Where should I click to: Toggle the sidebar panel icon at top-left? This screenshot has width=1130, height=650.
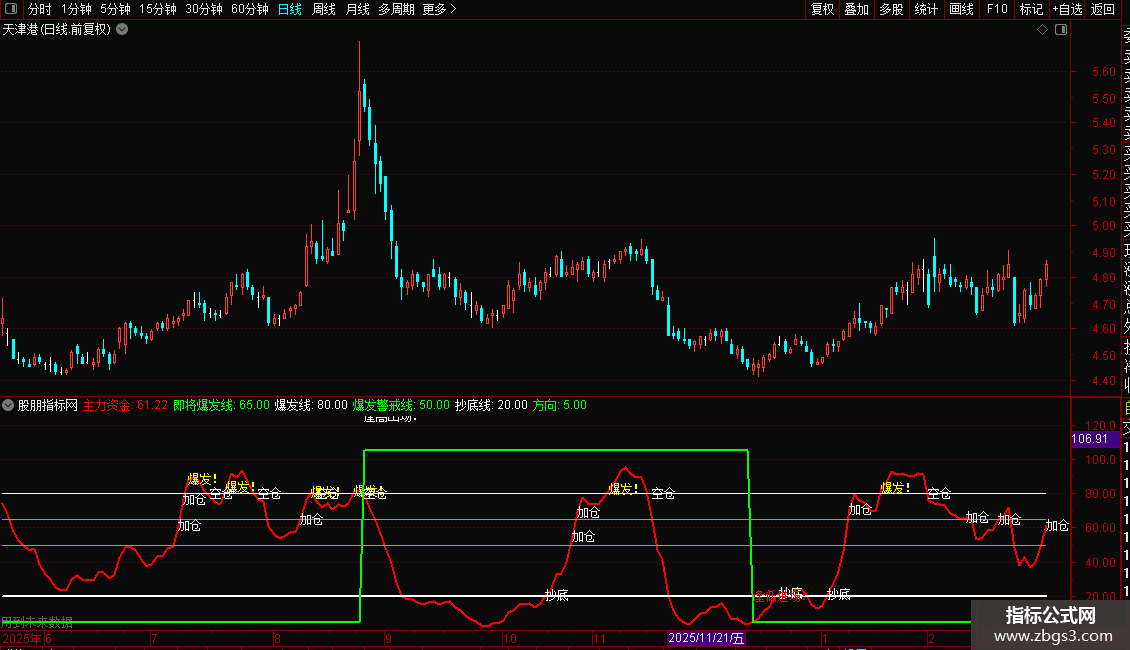point(11,9)
